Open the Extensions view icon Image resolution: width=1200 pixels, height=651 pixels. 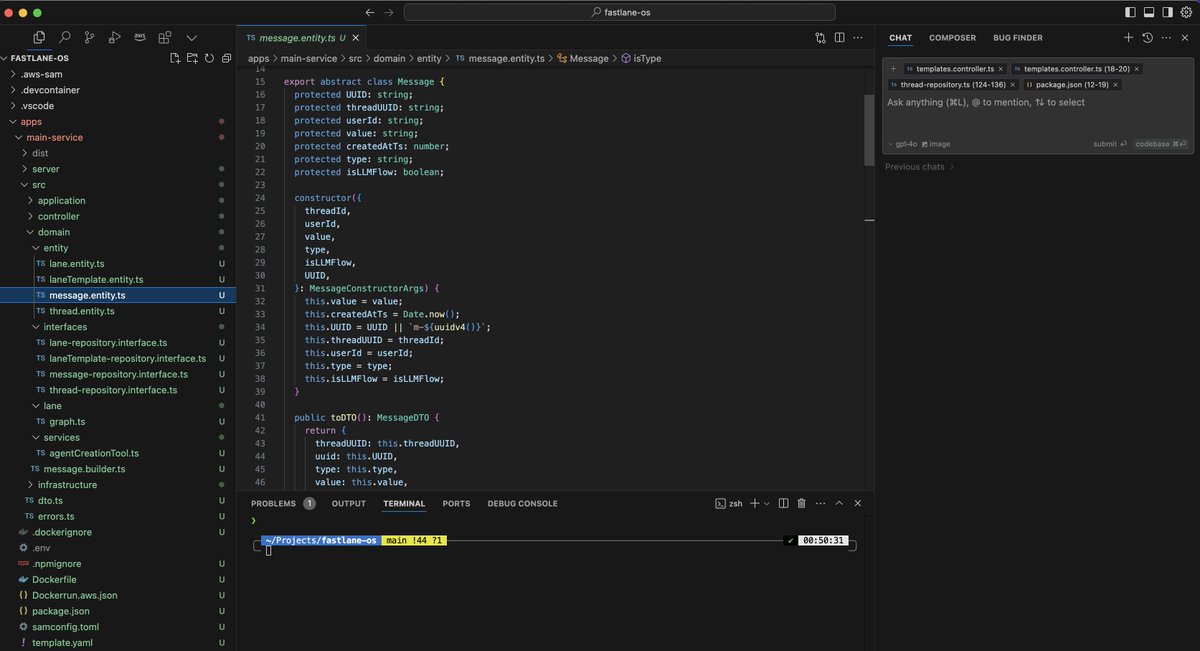(x=165, y=37)
